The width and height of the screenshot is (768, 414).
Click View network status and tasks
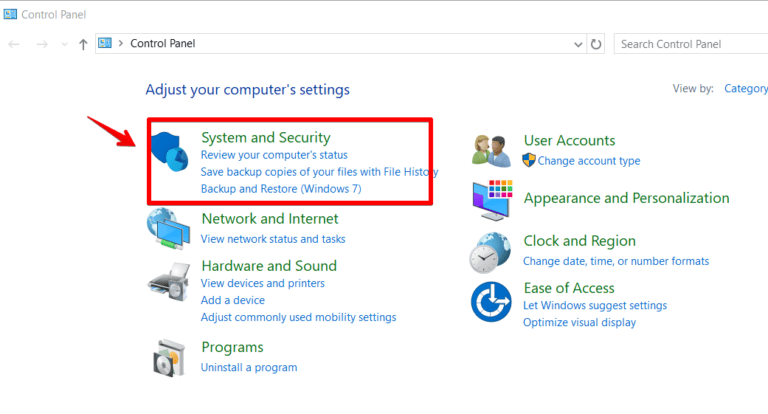pos(272,239)
